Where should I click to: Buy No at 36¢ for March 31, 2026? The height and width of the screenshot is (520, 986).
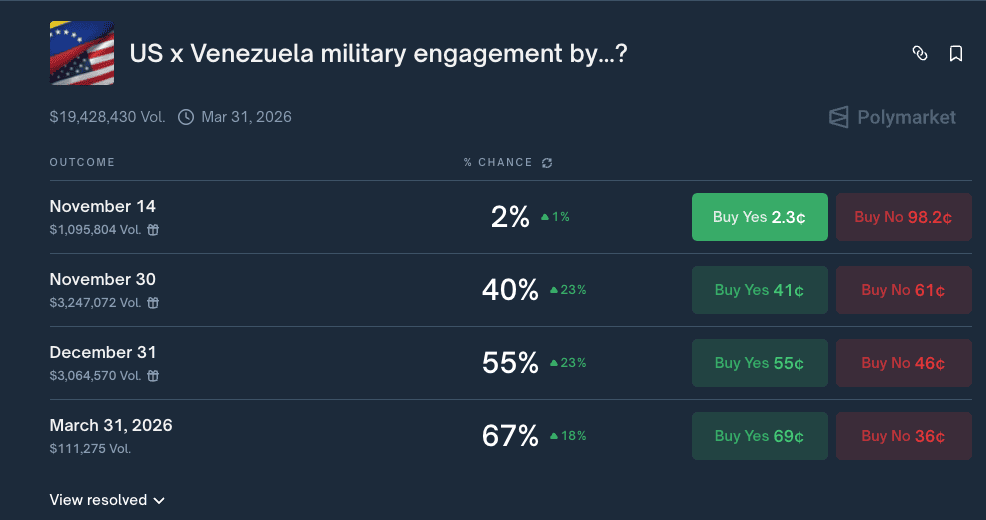(903, 436)
